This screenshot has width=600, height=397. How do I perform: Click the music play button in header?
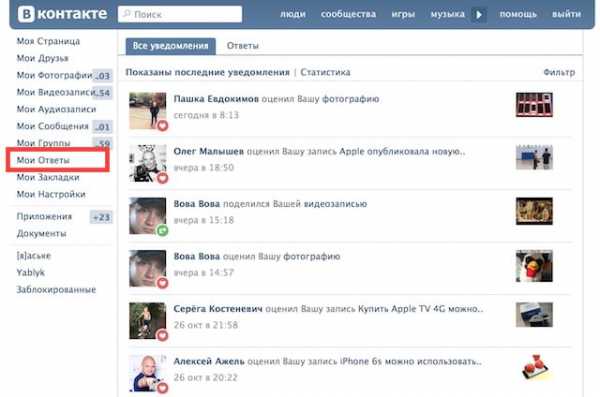479,15
